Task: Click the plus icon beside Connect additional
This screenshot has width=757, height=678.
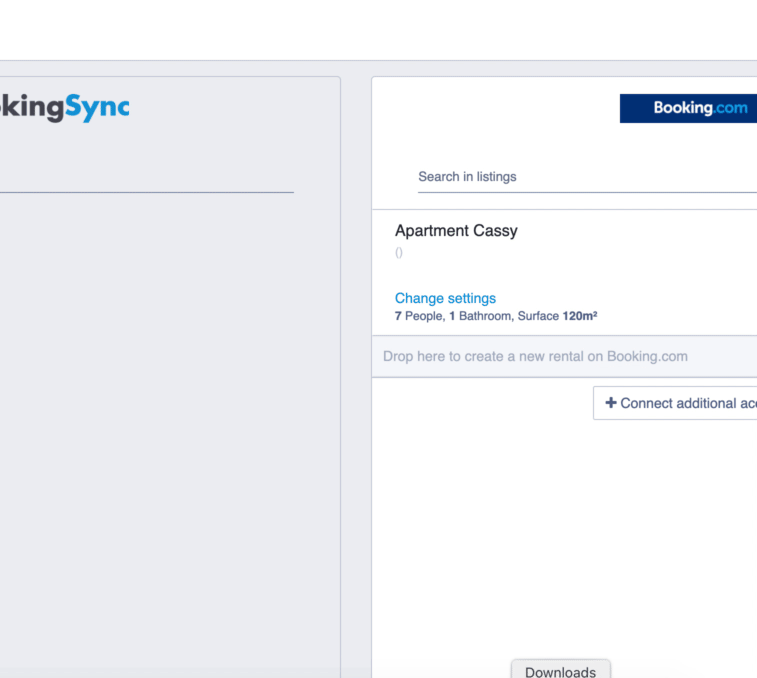Action: point(611,403)
